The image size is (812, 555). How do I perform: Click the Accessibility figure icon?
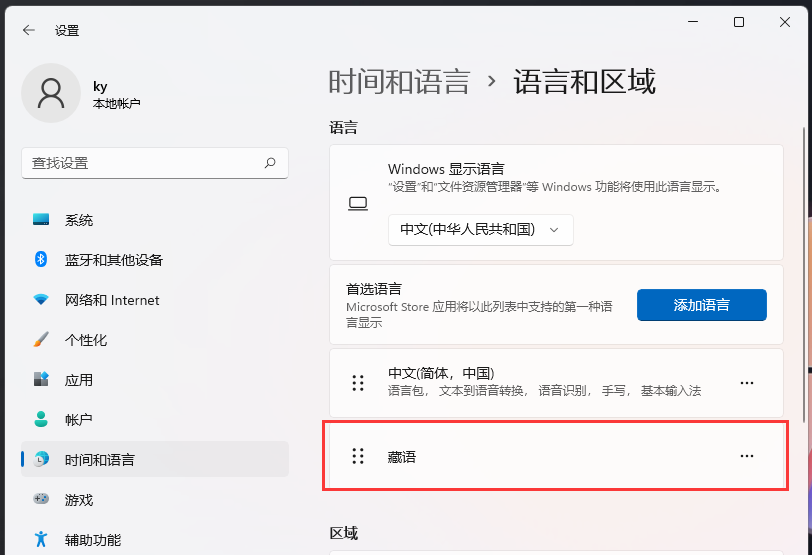pyautogui.click(x=41, y=539)
